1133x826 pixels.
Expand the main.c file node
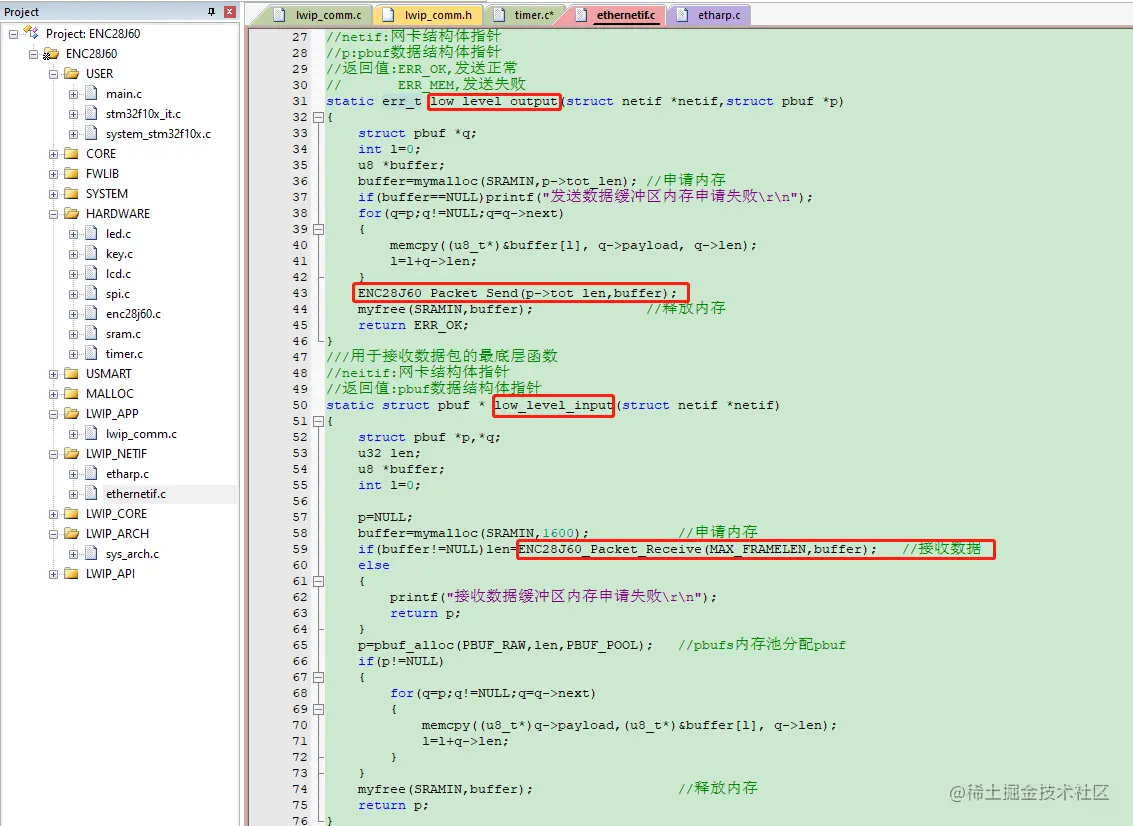74,94
